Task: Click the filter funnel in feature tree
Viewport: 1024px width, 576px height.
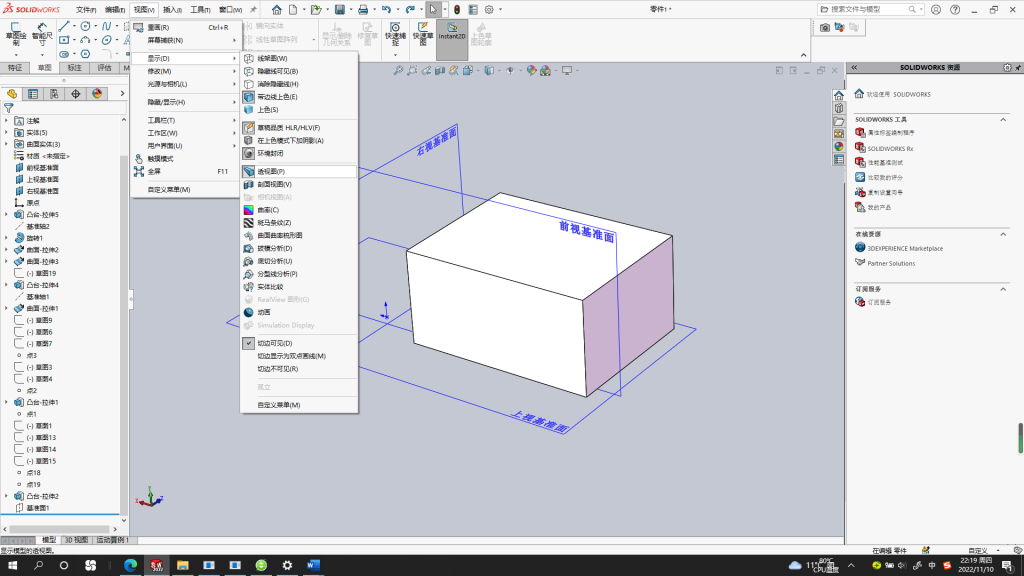Action: coord(8,108)
